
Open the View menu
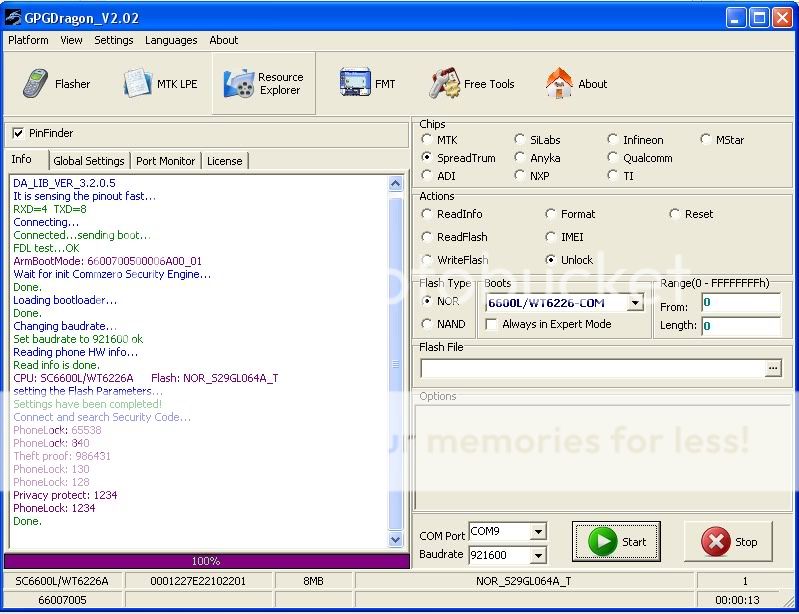[x=71, y=40]
